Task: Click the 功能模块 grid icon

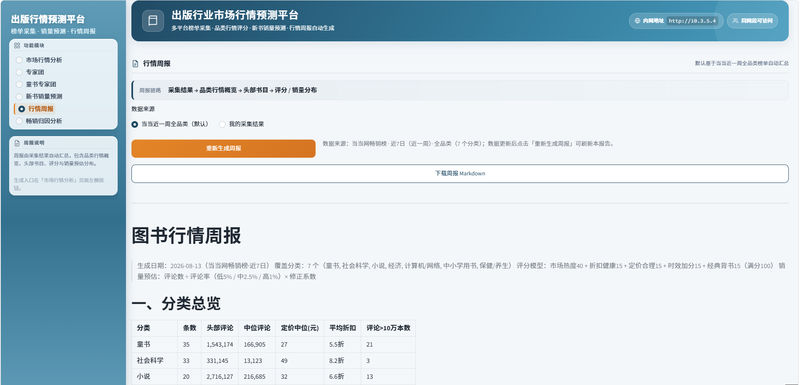Action: point(17,45)
